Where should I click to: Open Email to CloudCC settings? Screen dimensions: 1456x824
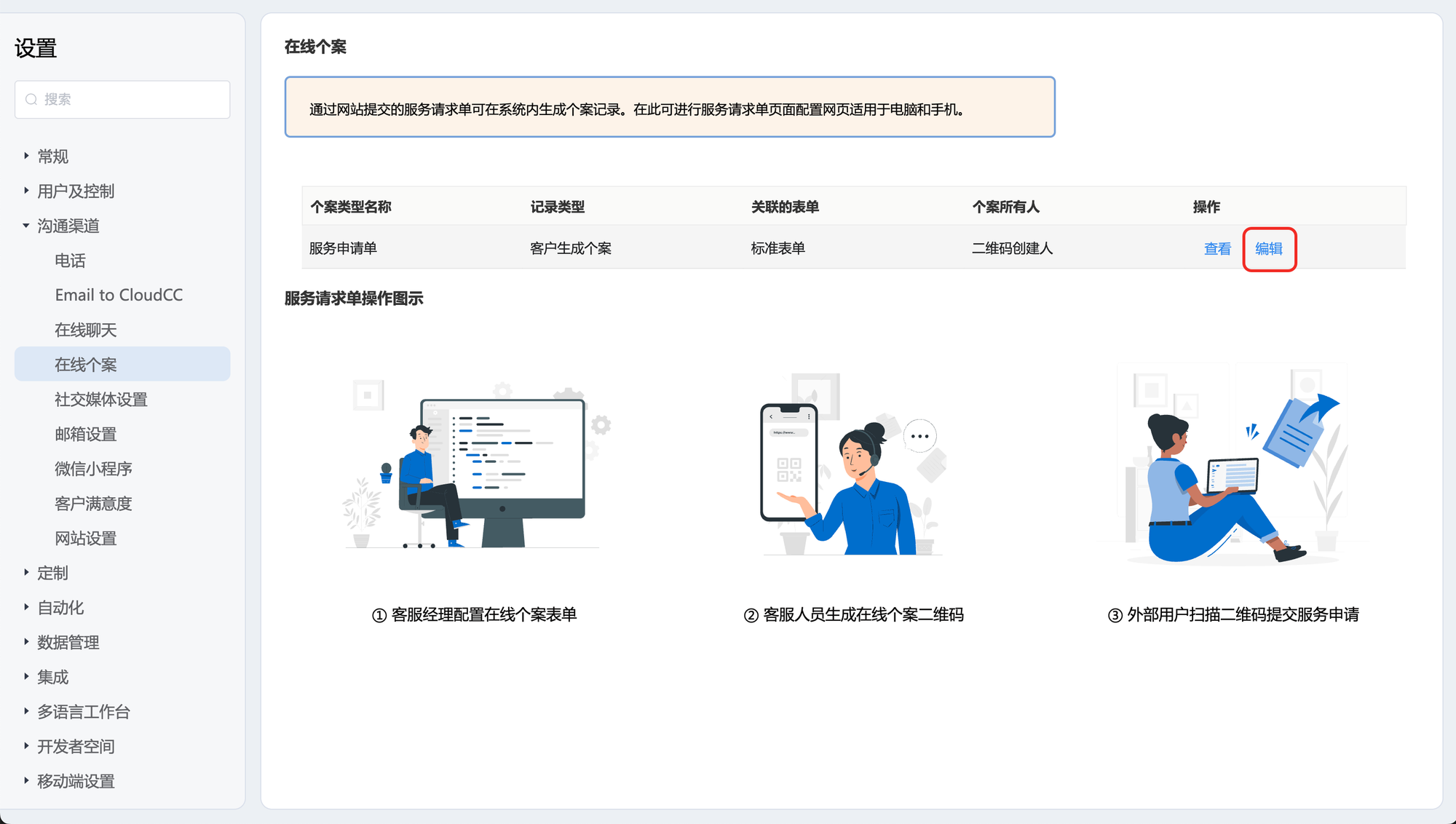point(119,295)
